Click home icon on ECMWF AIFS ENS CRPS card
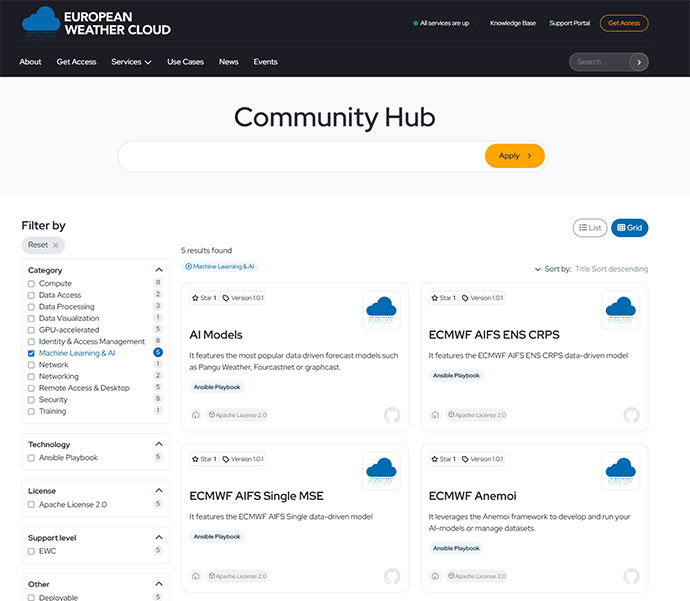This screenshot has height=601, width=690. coord(435,415)
